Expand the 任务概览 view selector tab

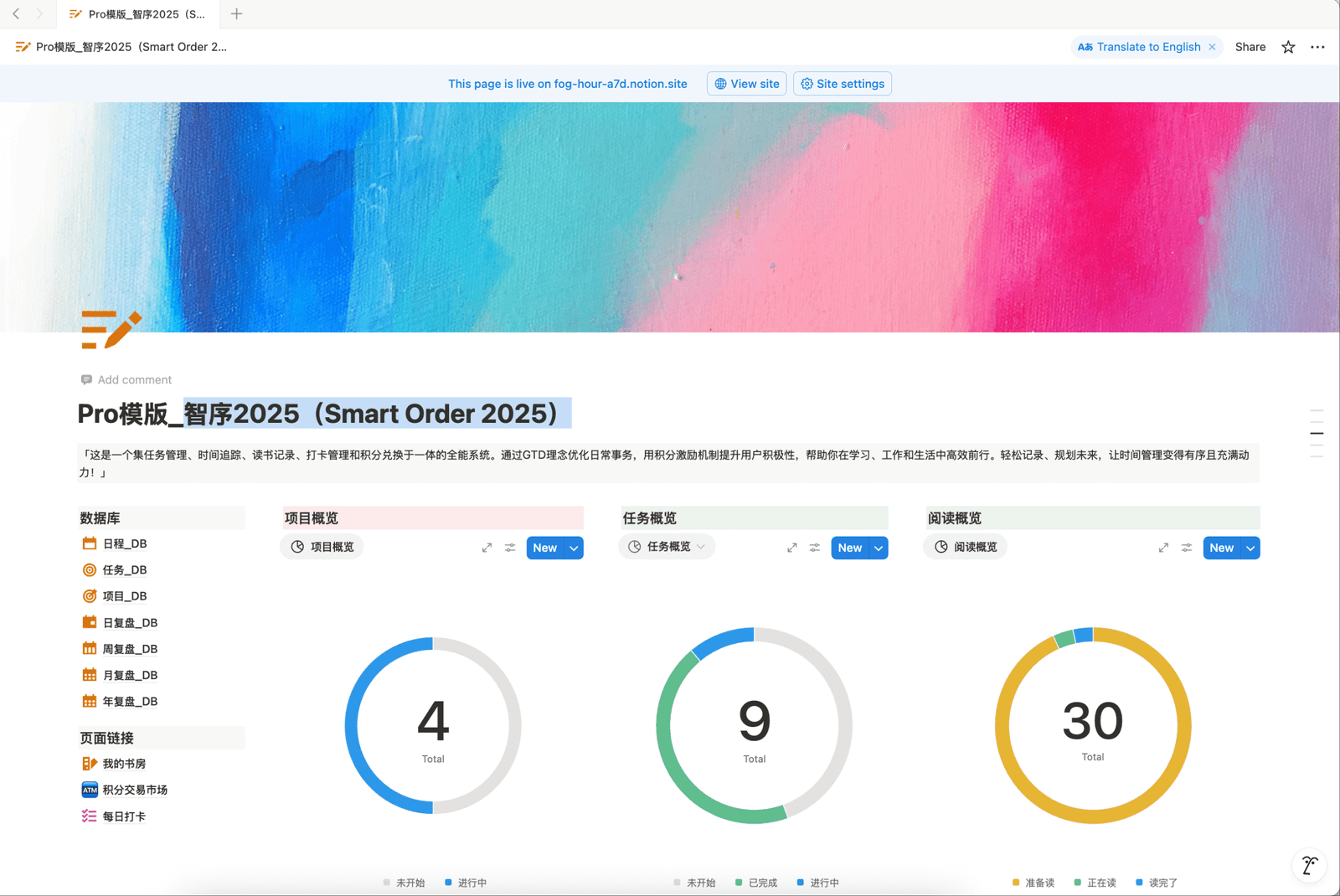pyautogui.click(x=667, y=547)
